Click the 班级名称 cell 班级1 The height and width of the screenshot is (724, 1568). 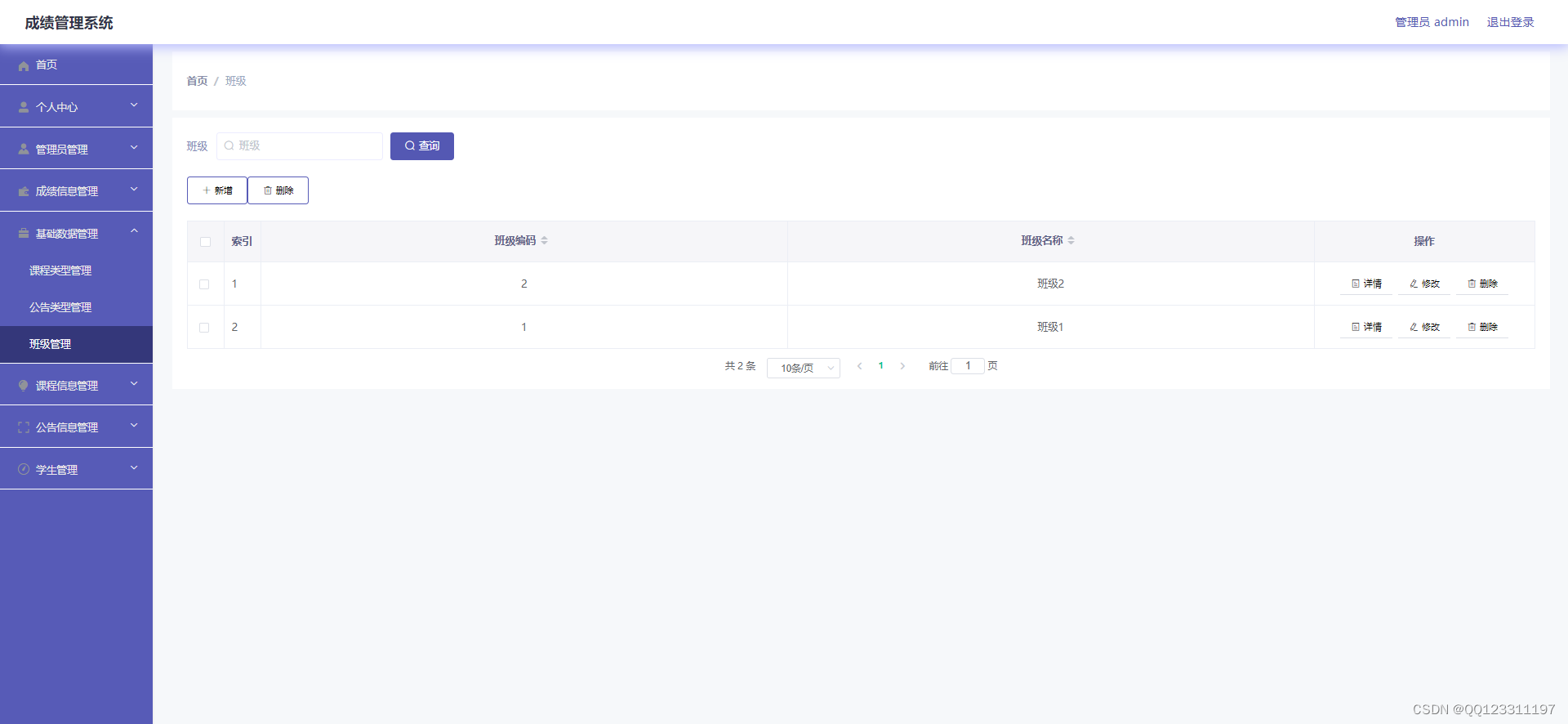(1050, 327)
